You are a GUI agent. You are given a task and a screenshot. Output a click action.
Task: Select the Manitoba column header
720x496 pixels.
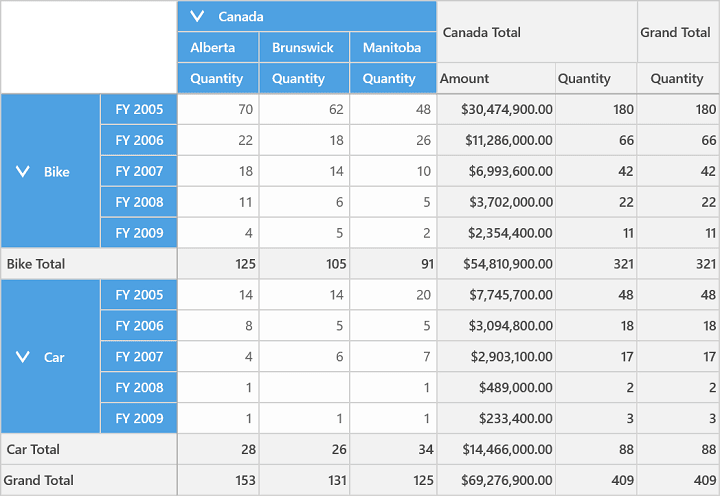click(393, 47)
